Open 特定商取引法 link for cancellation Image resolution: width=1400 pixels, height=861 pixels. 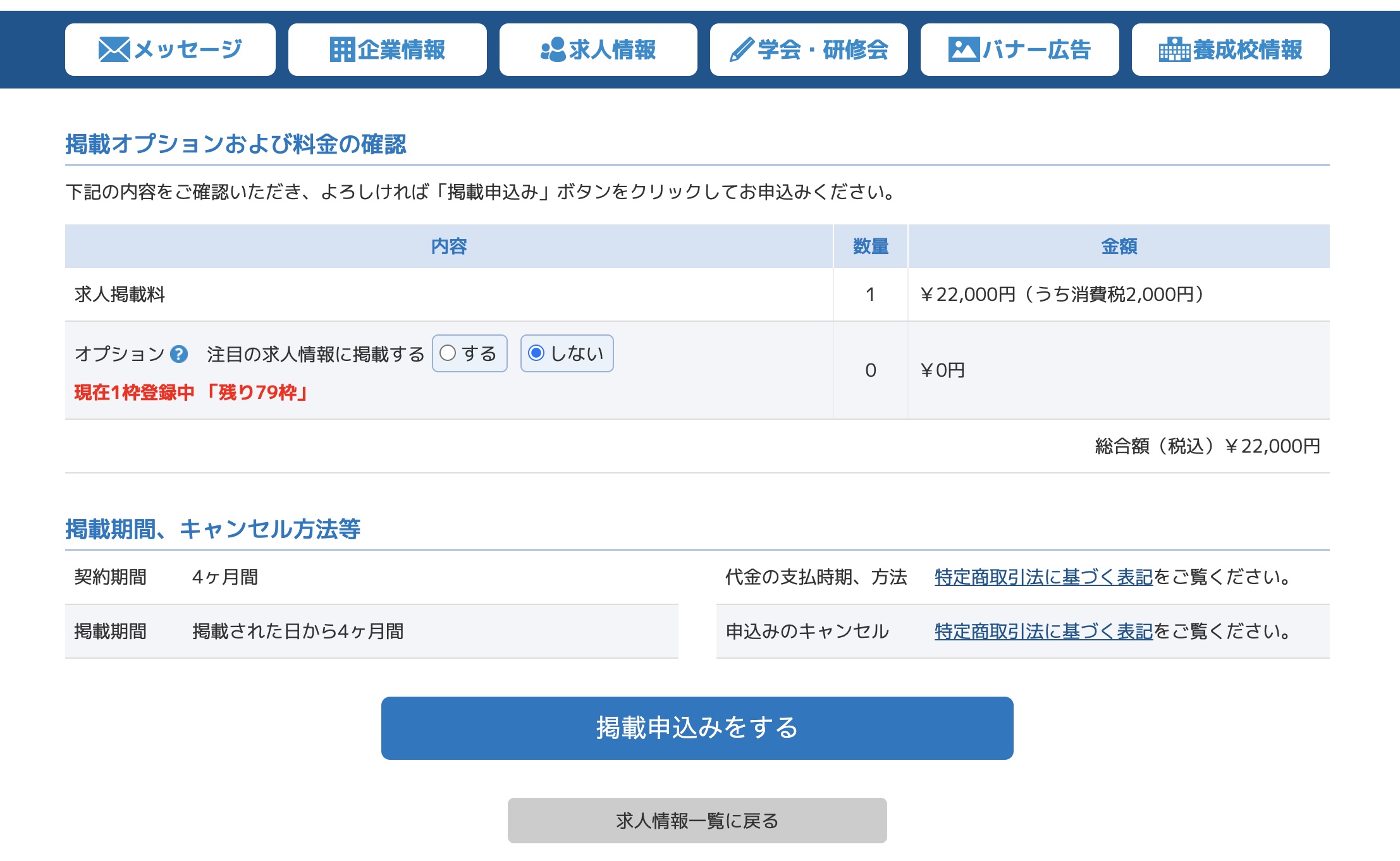coord(1043,632)
